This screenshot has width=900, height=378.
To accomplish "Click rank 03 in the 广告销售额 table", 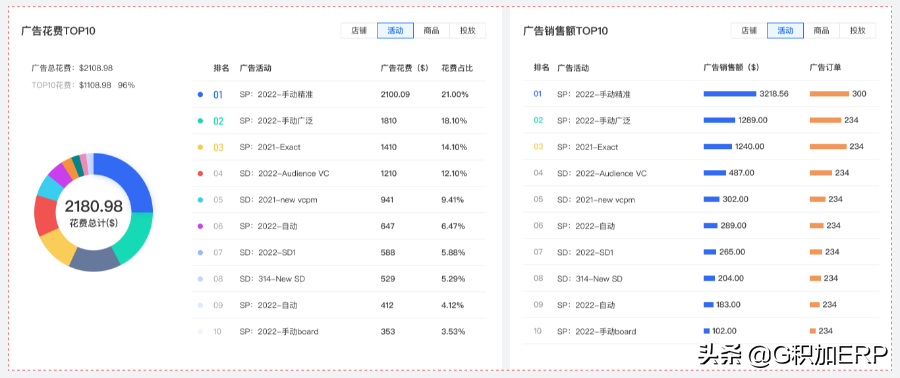I will click(x=538, y=147).
